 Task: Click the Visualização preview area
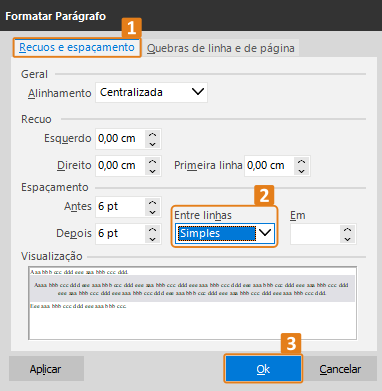(193, 303)
